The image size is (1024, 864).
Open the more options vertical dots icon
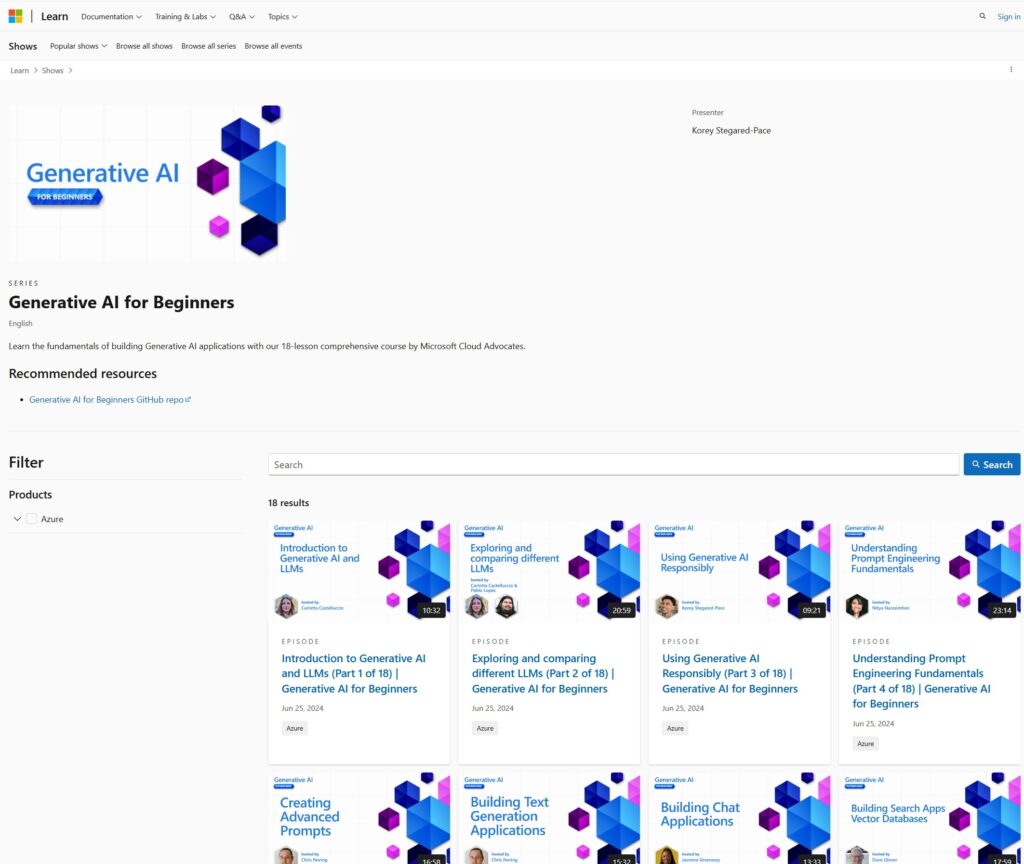point(1011,69)
